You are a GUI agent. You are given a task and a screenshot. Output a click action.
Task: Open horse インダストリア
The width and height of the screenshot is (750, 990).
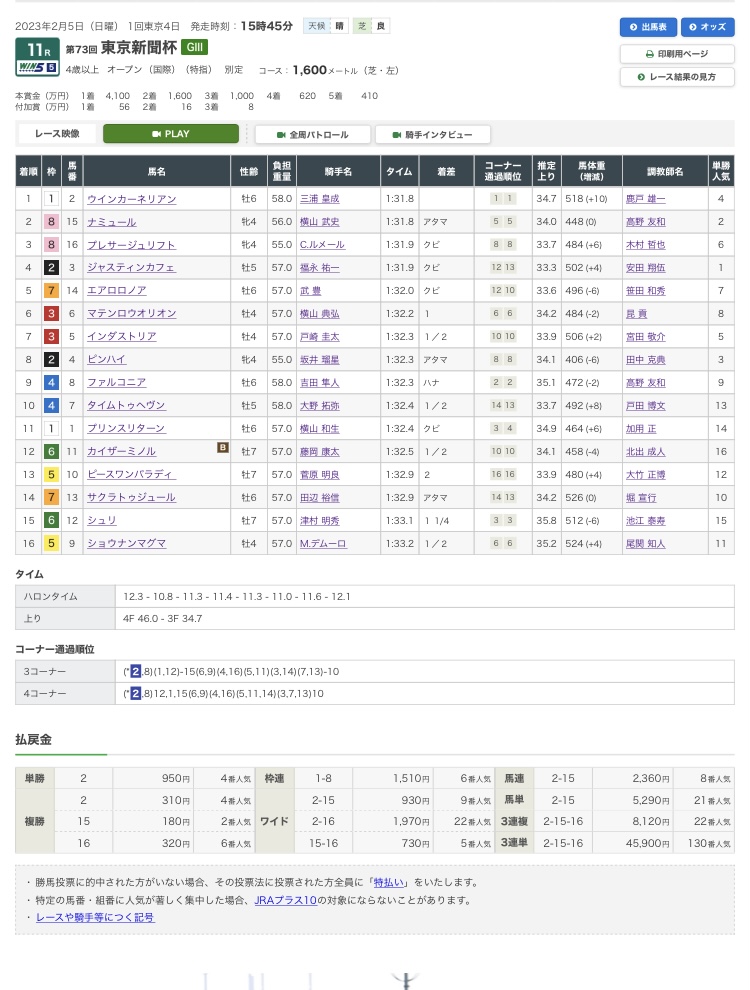[122, 337]
